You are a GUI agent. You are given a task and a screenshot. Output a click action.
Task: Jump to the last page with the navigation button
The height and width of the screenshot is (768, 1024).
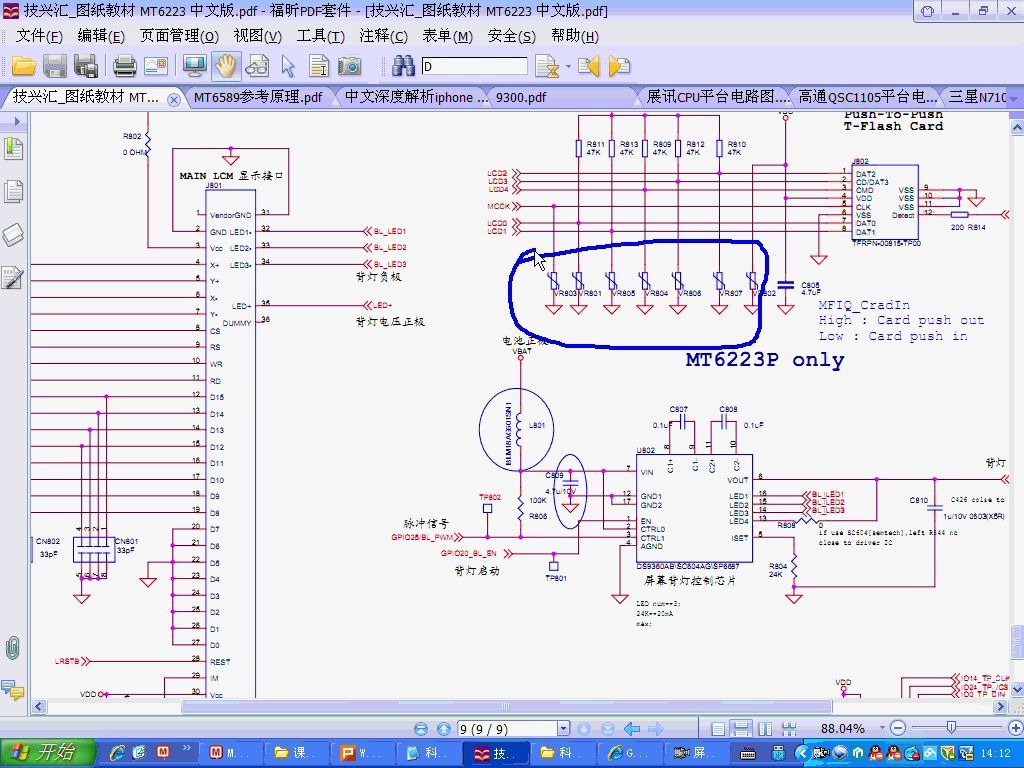click(x=608, y=728)
